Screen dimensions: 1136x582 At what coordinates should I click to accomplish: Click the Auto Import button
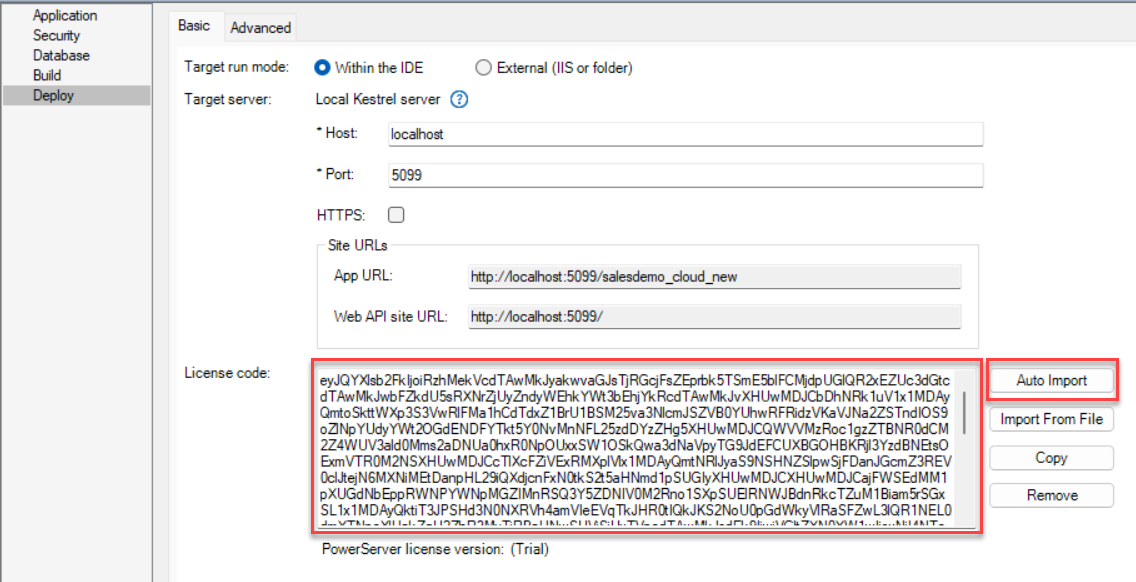coord(1051,381)
